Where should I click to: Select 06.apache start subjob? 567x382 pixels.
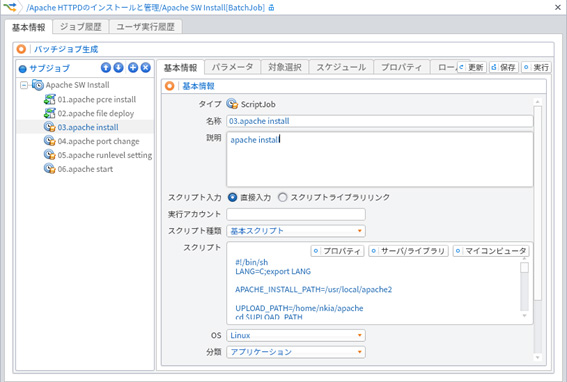coord(85,169)
